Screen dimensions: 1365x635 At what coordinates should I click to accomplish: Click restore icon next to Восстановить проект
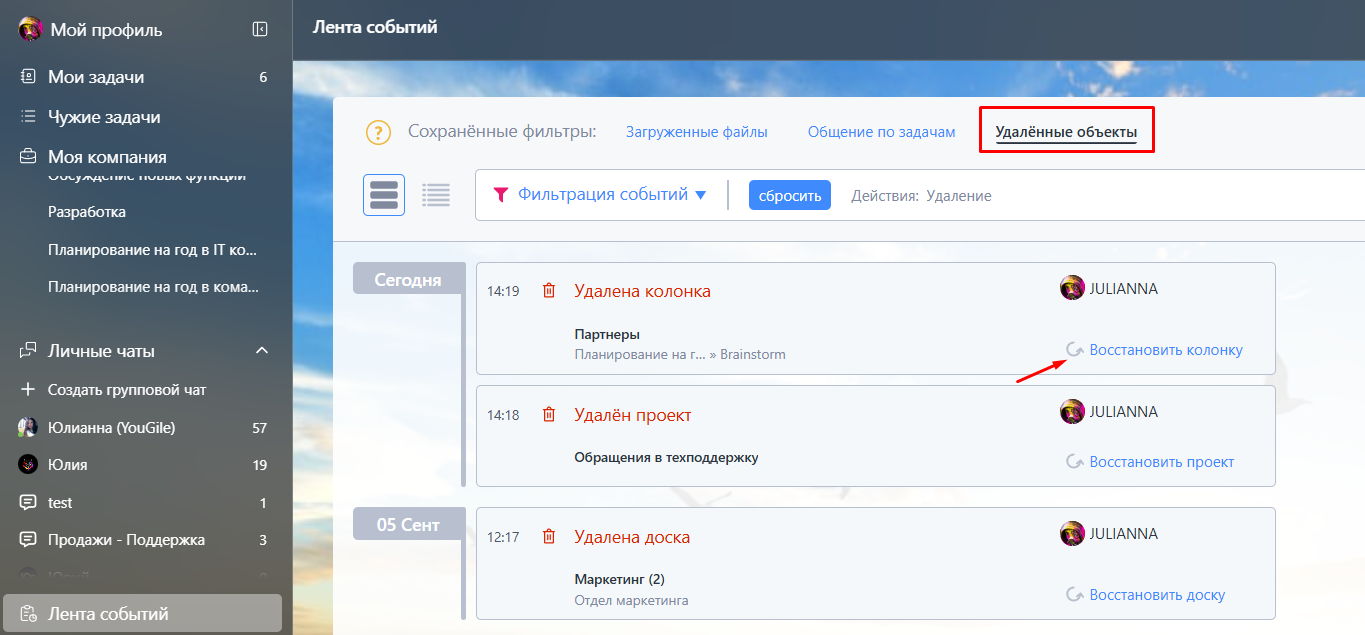(x=1075, y=462)
